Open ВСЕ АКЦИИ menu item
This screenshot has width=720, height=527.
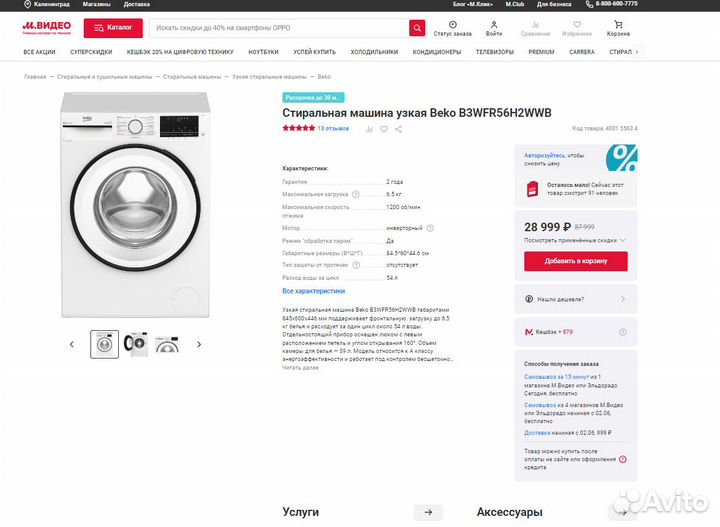pyautogui.click(x=39, y=52)
